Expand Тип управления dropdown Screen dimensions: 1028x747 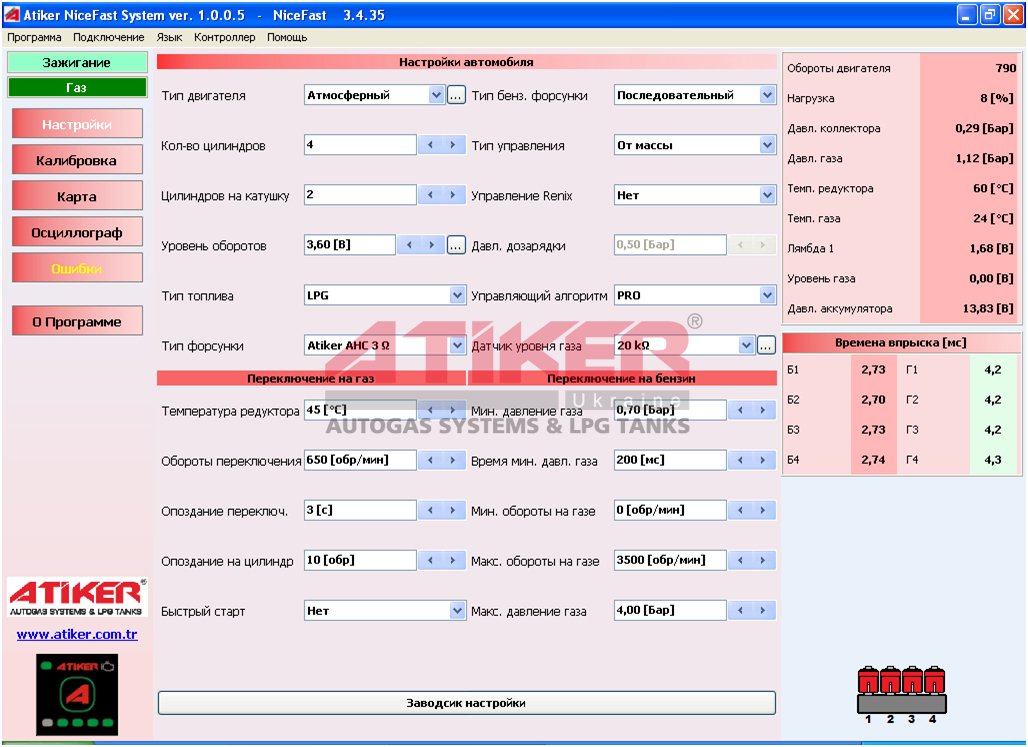[x=767, y=145]
